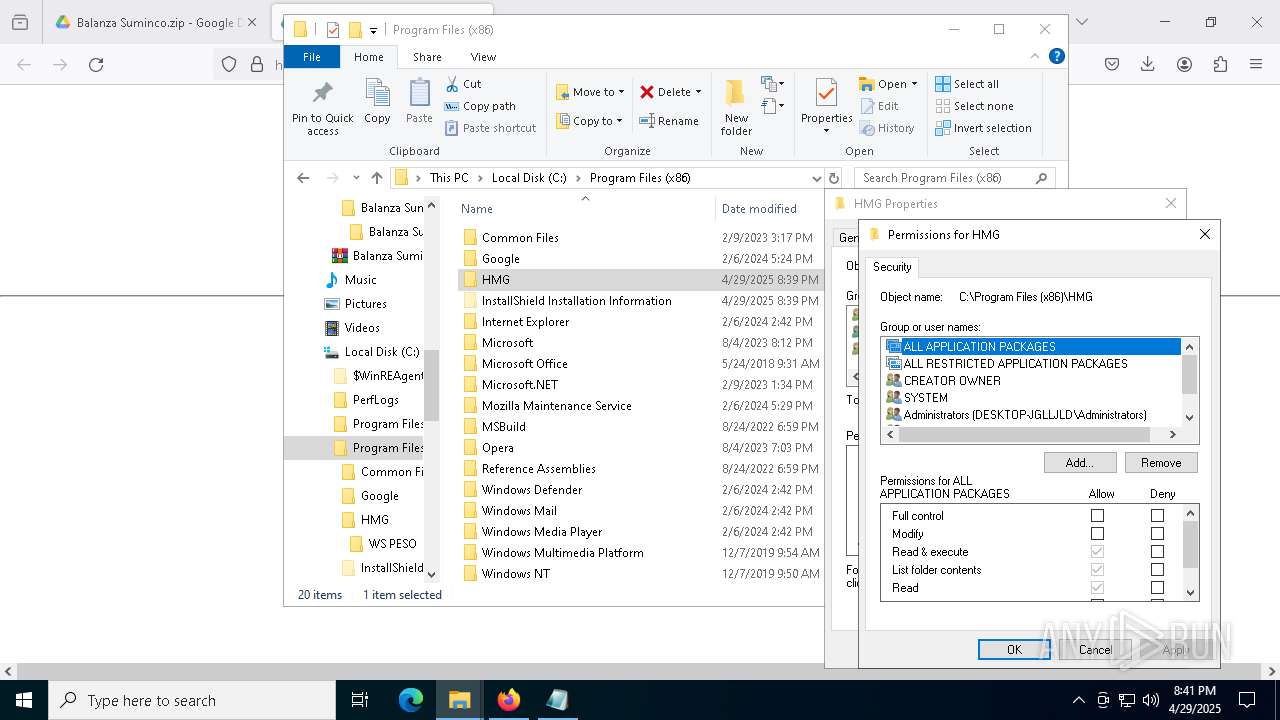The width and height of the screenshot is (1280, 720).
Task: Confirm permissions with OK button
Action: click(x=1014, y=650)
